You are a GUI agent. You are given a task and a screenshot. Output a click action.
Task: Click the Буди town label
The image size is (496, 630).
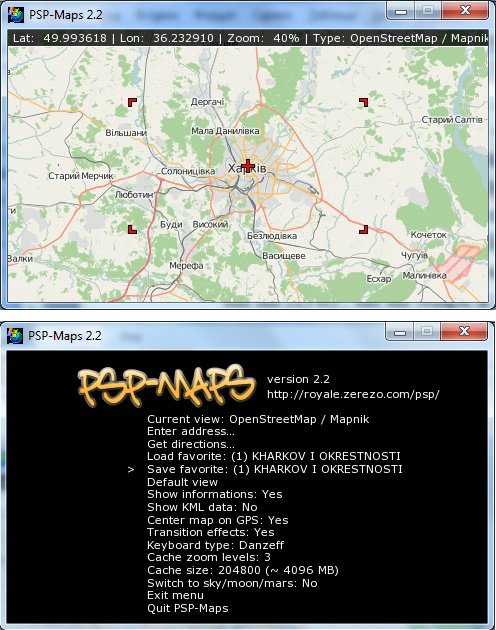pyautogui.click(x=171, y=224)
